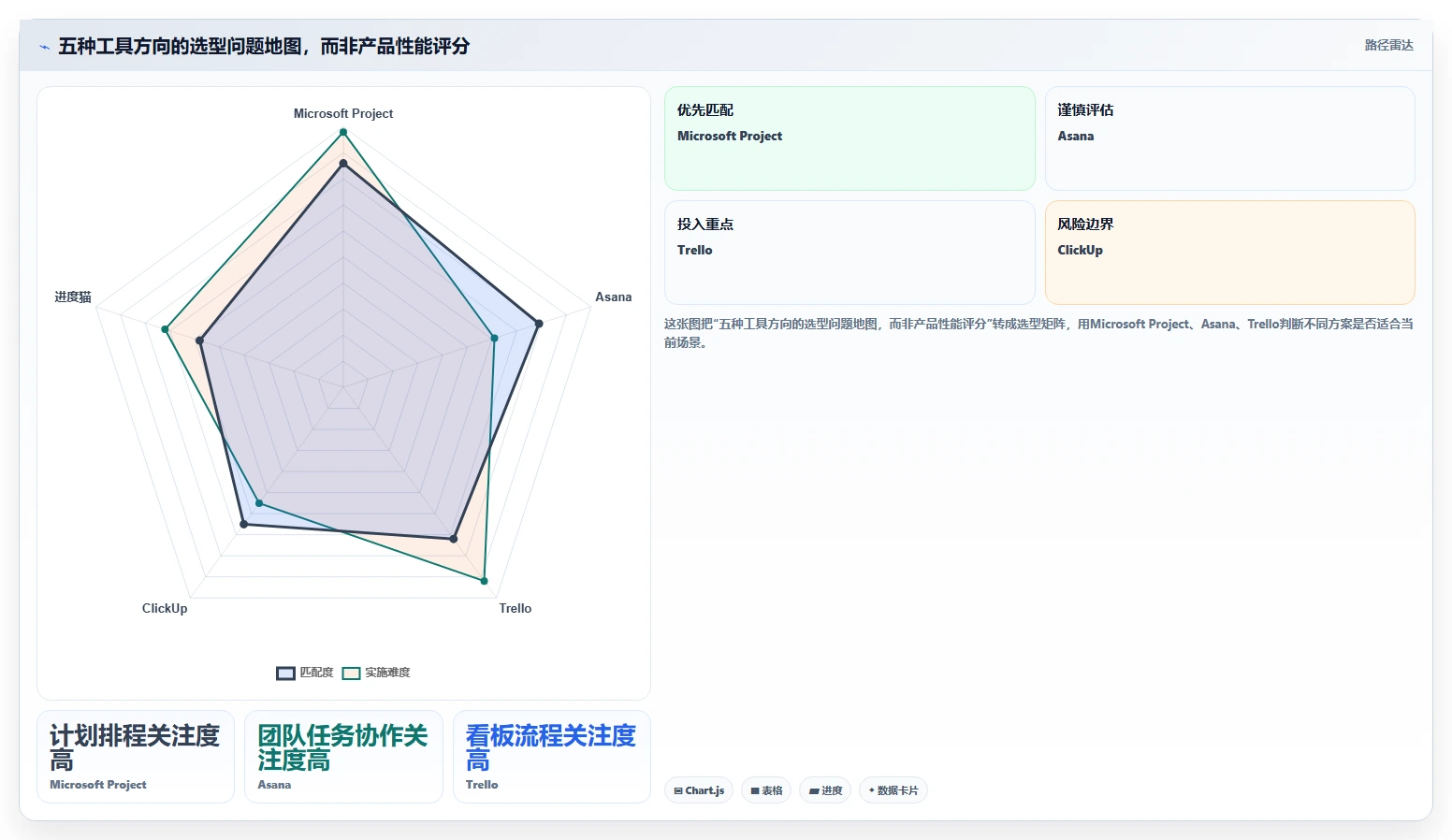The height and width of the screenshot is (840, 1452).
Task: Toggle the 匹配度 legend swatch
Action: 286,673
